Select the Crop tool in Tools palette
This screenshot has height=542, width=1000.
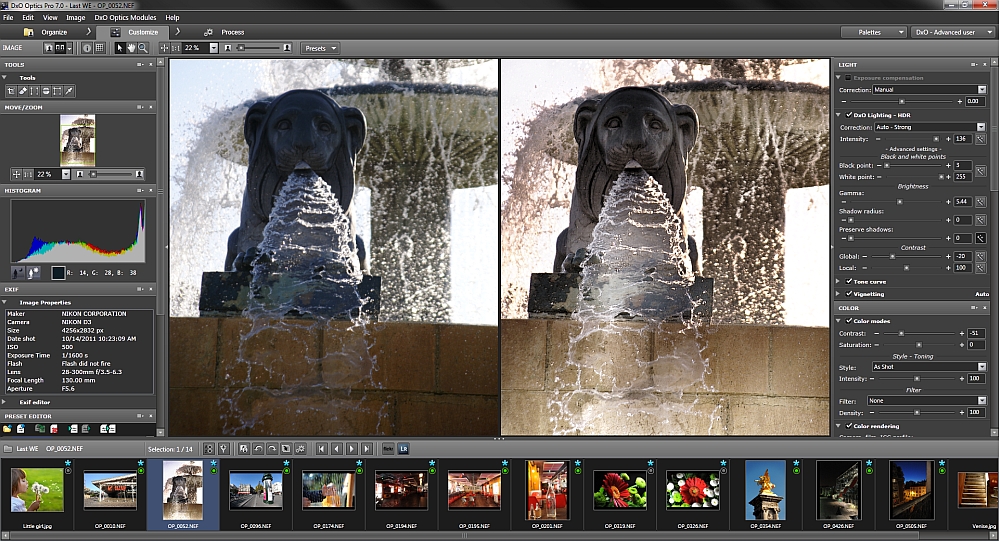(11, 91)
